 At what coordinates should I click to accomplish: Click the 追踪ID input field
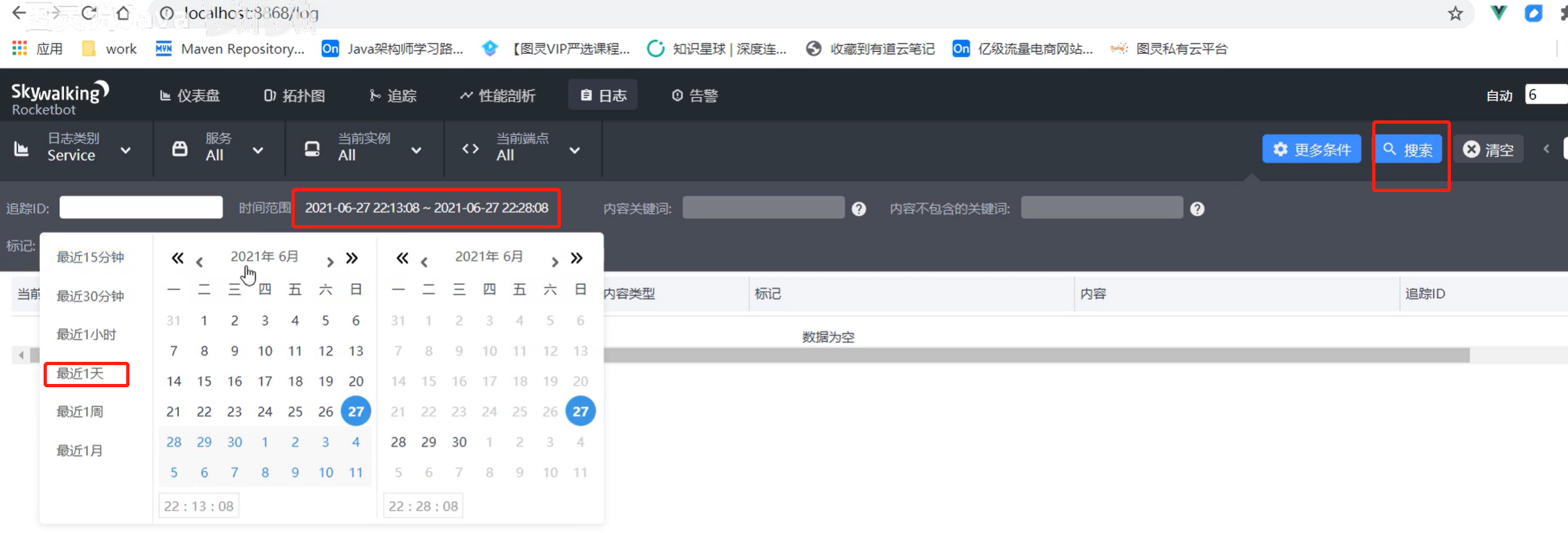click(x=141, y=208)
